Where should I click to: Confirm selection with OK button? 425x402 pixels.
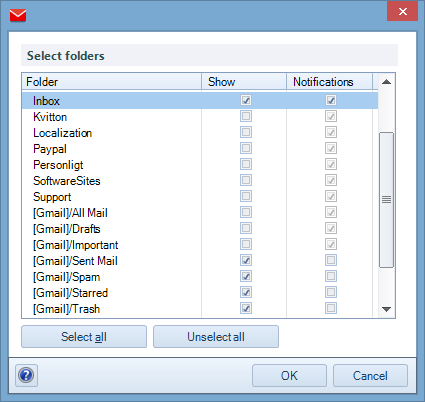click(x=289, y=376)
